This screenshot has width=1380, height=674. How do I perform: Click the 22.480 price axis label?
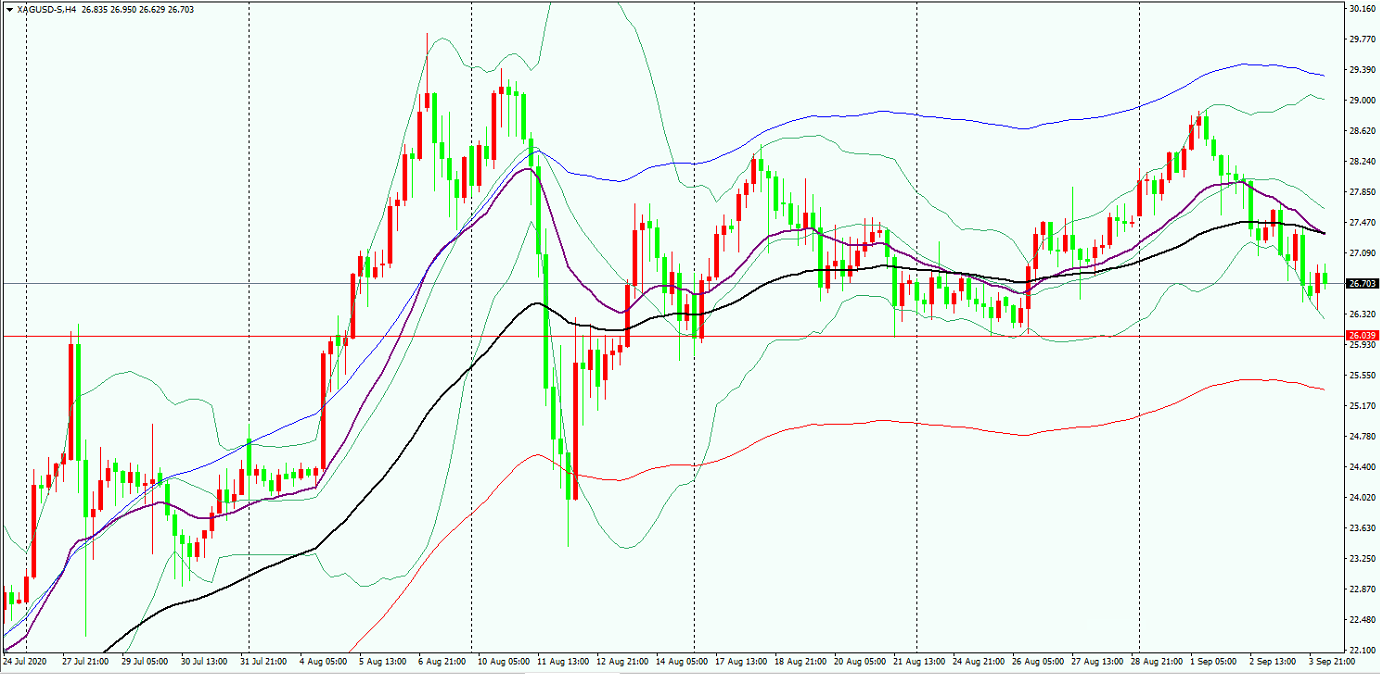(1361, 620)
